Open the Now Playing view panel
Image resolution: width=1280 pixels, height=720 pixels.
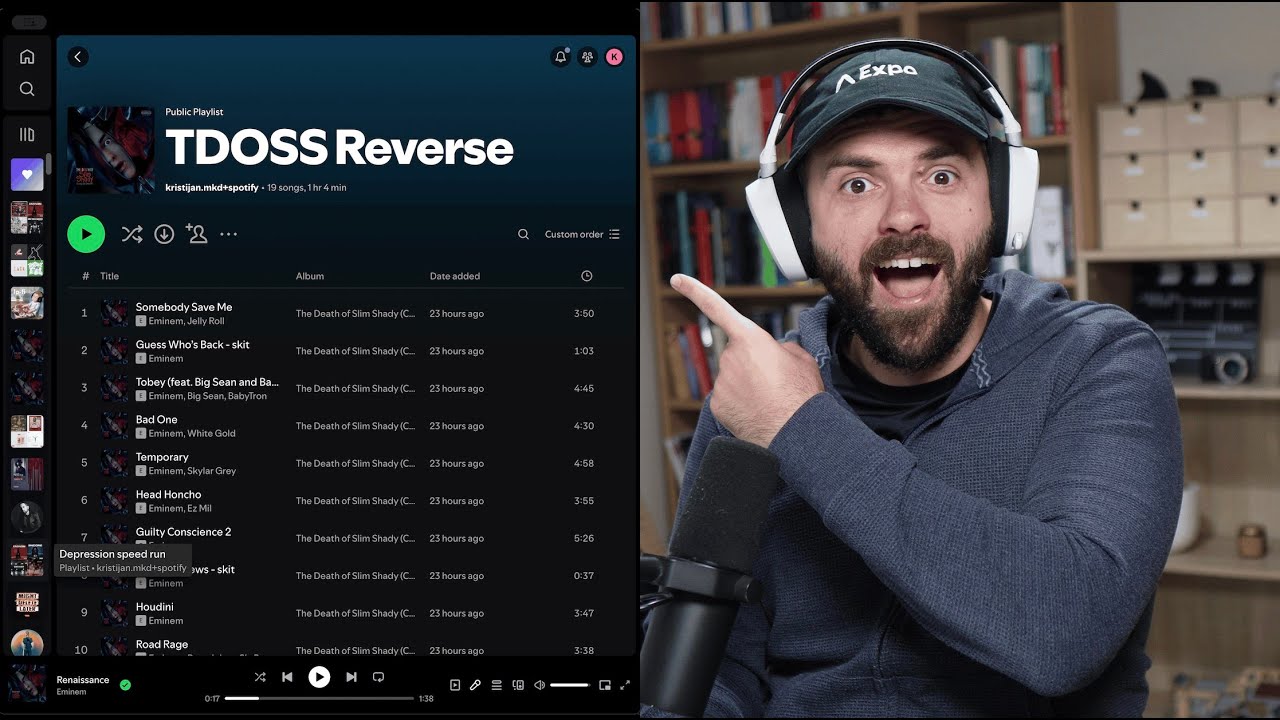pos(455,685)
